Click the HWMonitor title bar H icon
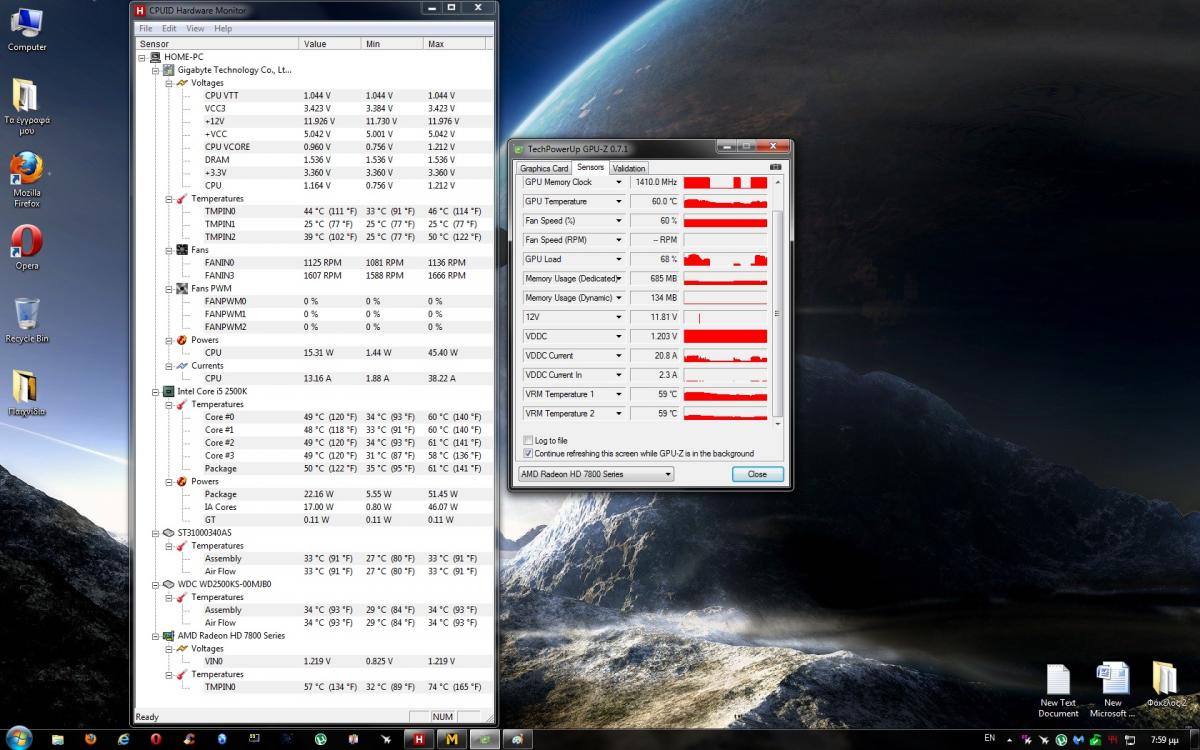This screenshot has width=1200, height=750. 140,10
